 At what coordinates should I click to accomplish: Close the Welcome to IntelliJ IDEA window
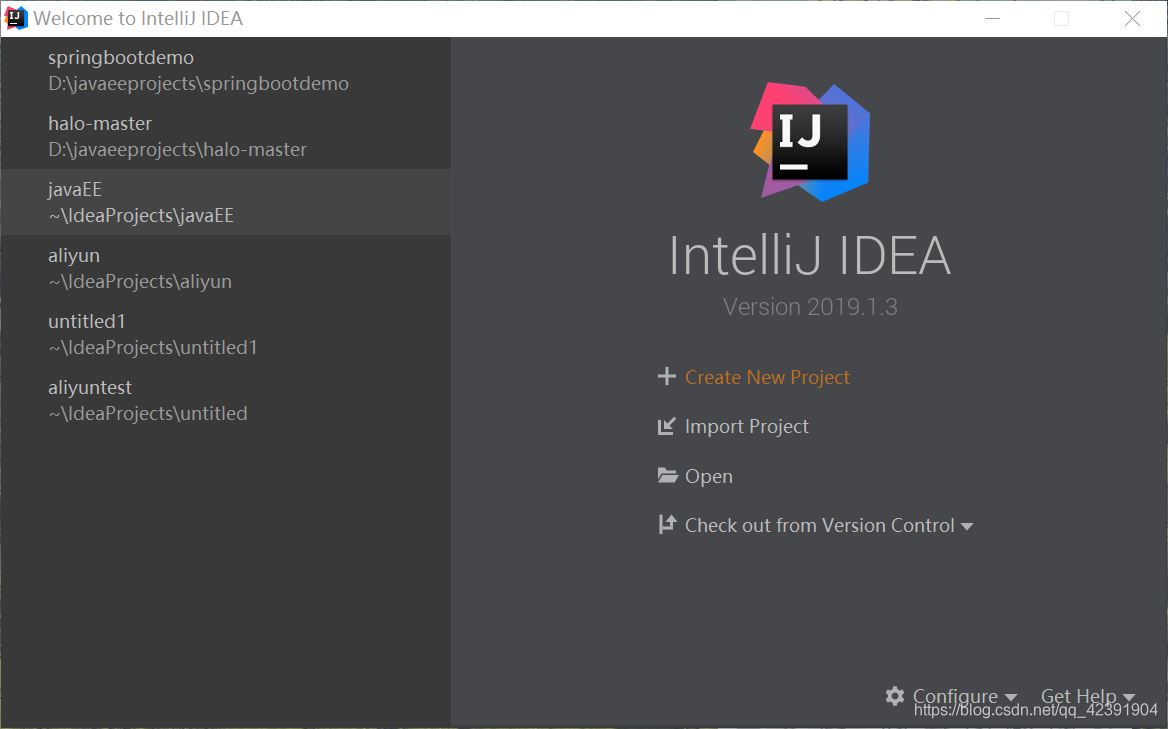point(1132,19)
